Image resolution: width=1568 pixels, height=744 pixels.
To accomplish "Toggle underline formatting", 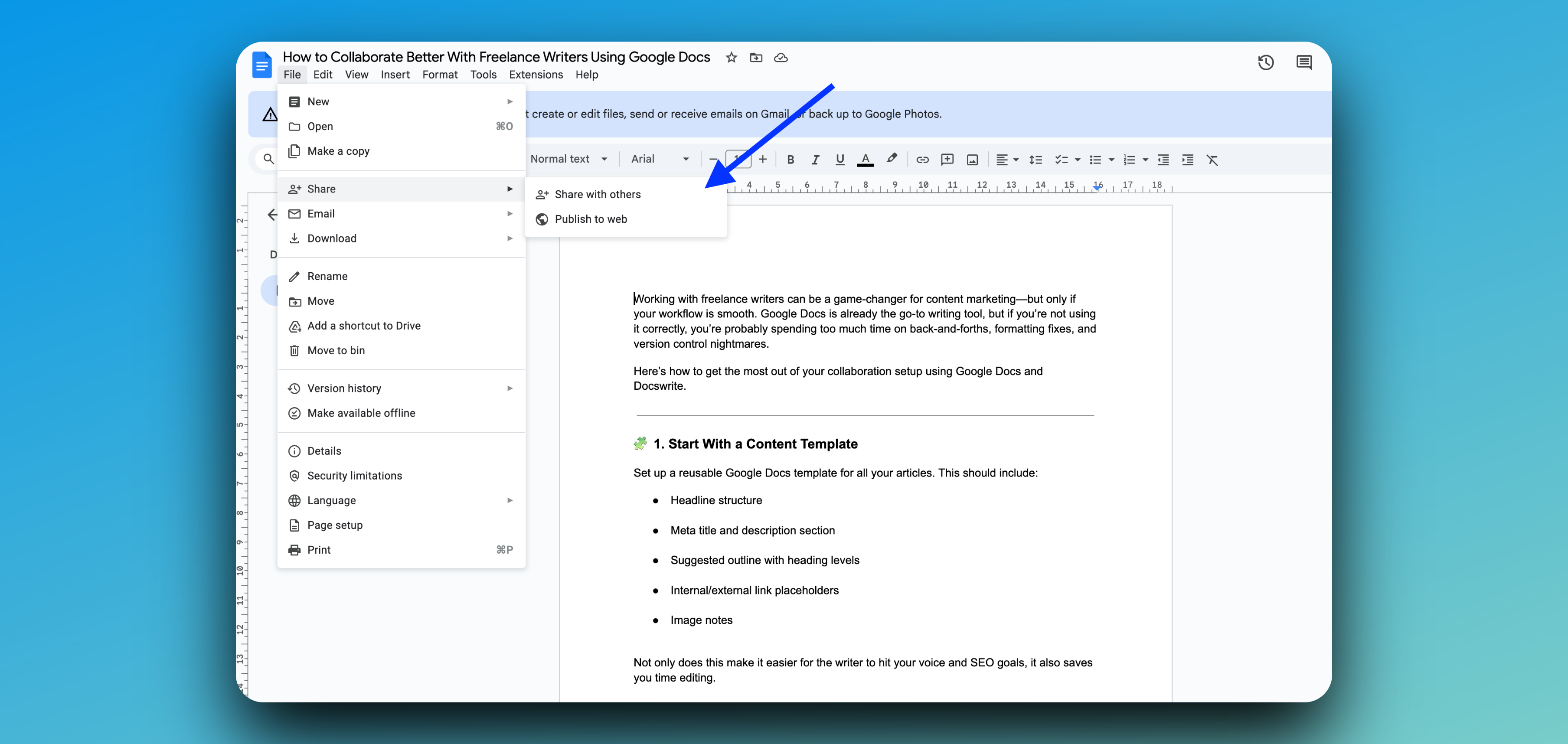I will (840, 160).
